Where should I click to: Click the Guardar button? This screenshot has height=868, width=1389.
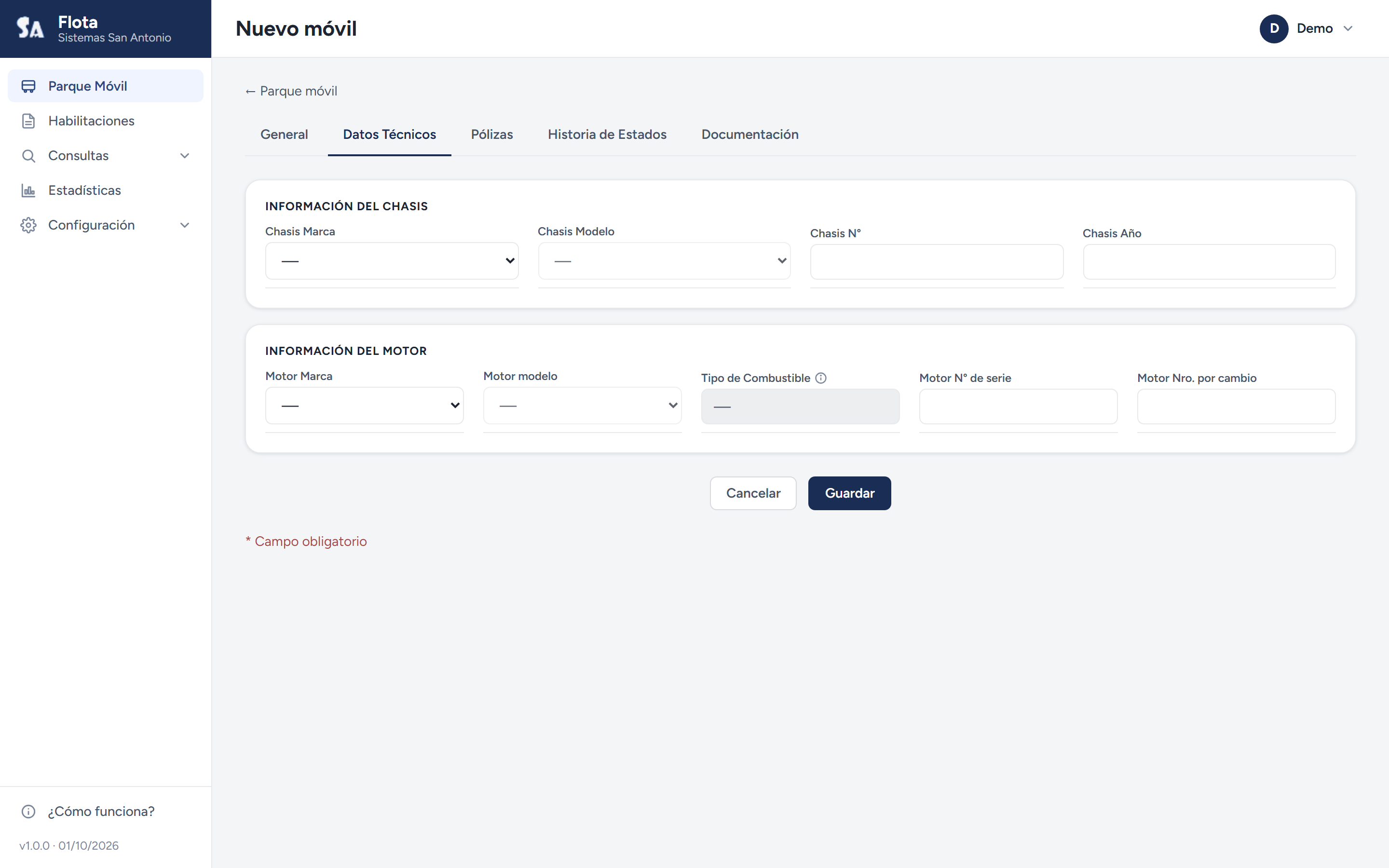point(849,493)
